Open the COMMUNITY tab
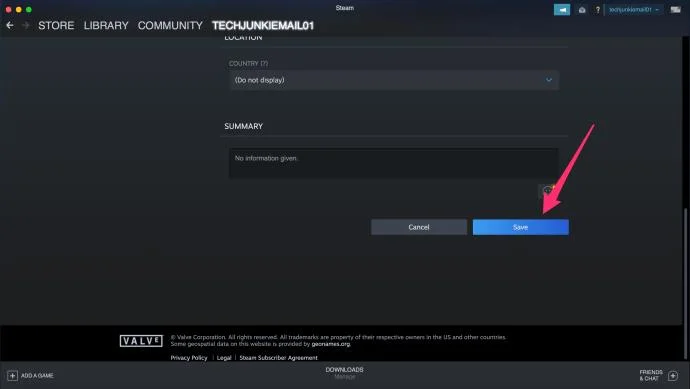Image resolution: width=690 pixels, height=389 pixels. click(x=170, y=26)
